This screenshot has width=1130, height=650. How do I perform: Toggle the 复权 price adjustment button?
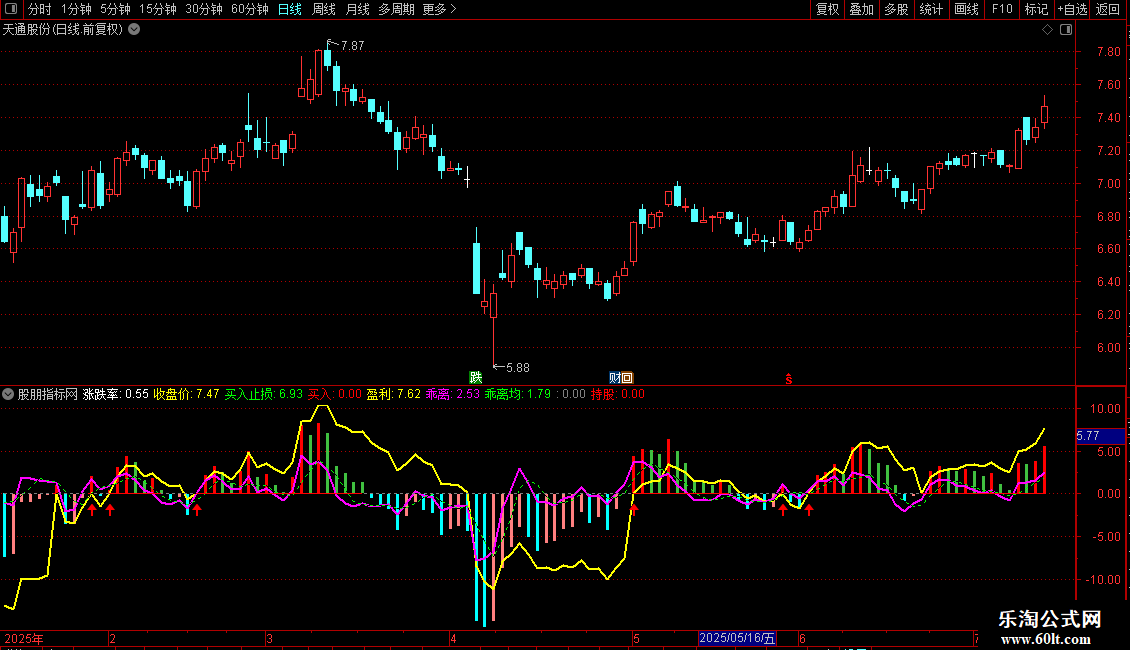click(x=827, y=9)
